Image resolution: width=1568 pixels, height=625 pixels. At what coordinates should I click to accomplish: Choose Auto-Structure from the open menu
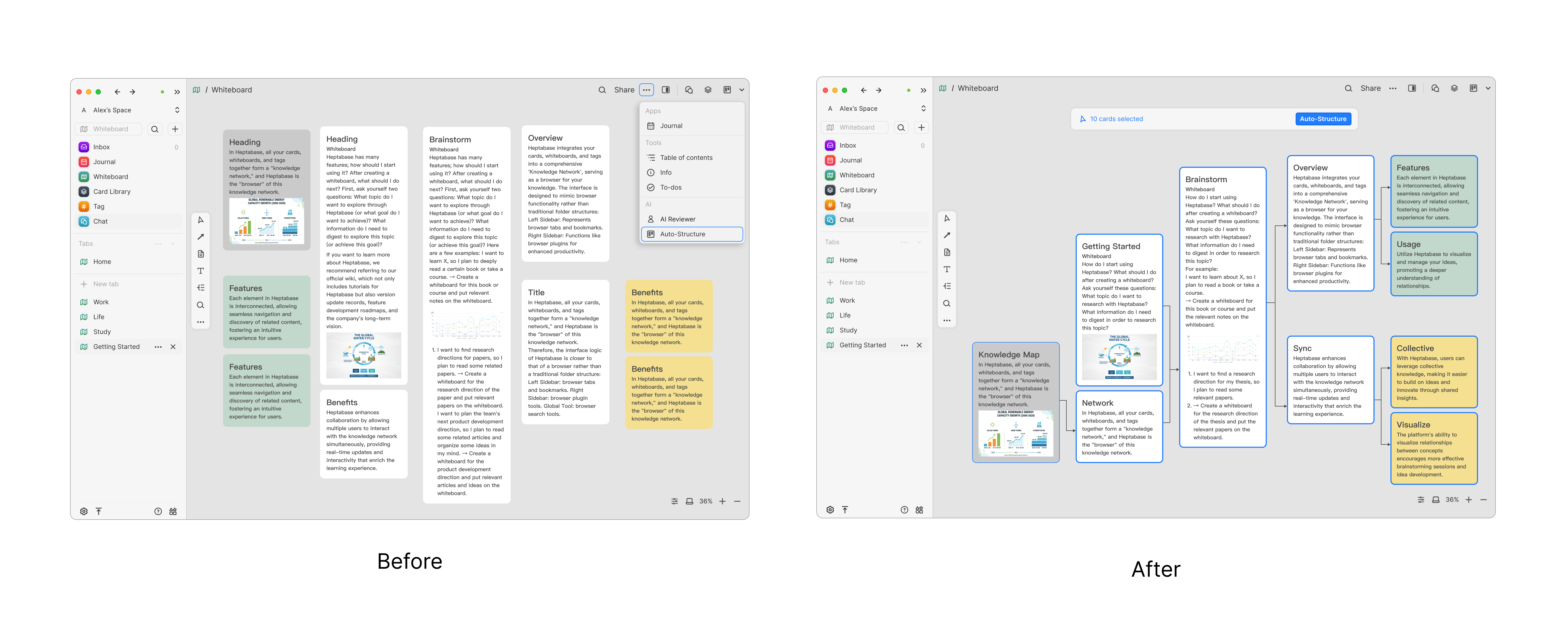[682, 234]
